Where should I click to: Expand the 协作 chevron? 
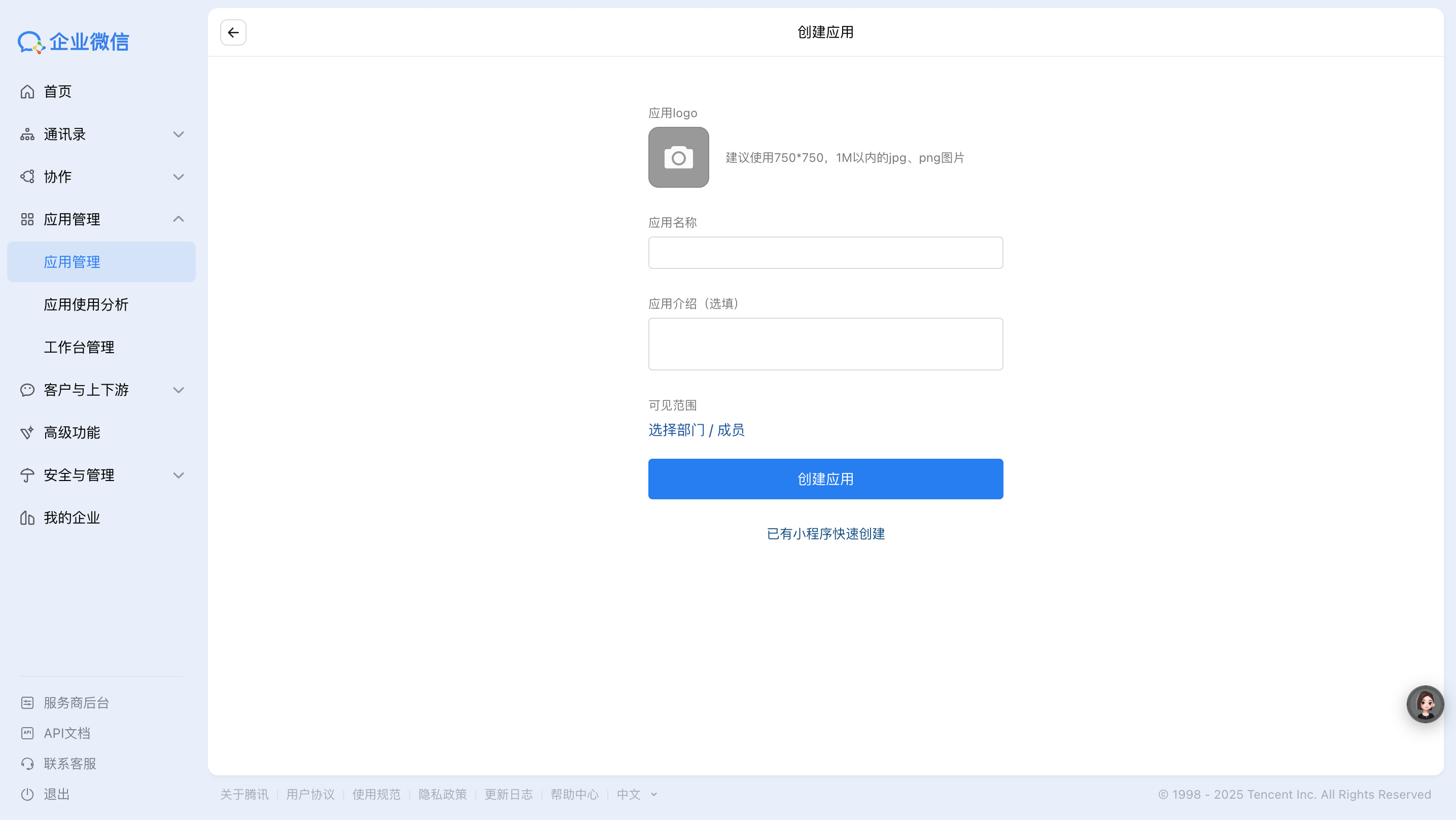tap(179, 177)
